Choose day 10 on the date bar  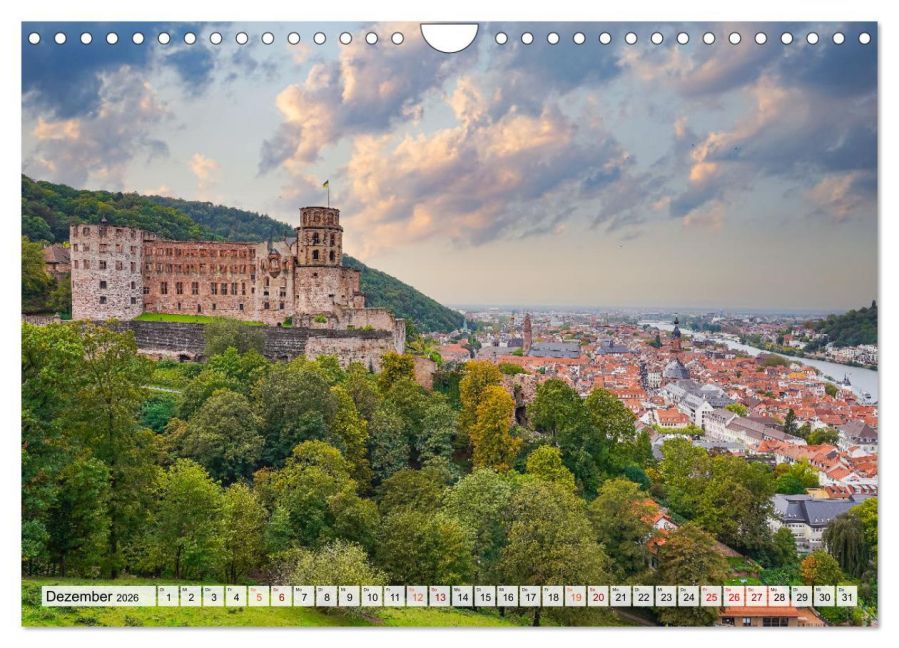(371, 597)
